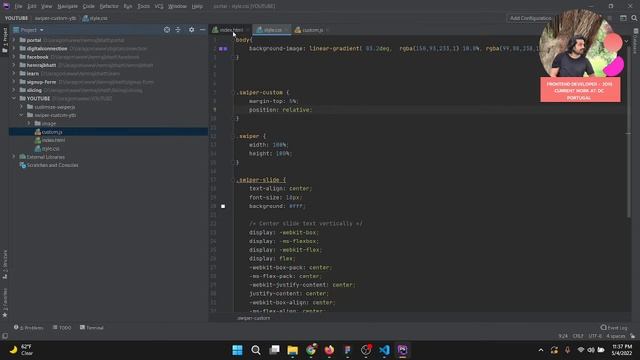Viewport: 640px width, 360px height.
Task: Expand the facebook folder
Action: [x=14, y=57]
